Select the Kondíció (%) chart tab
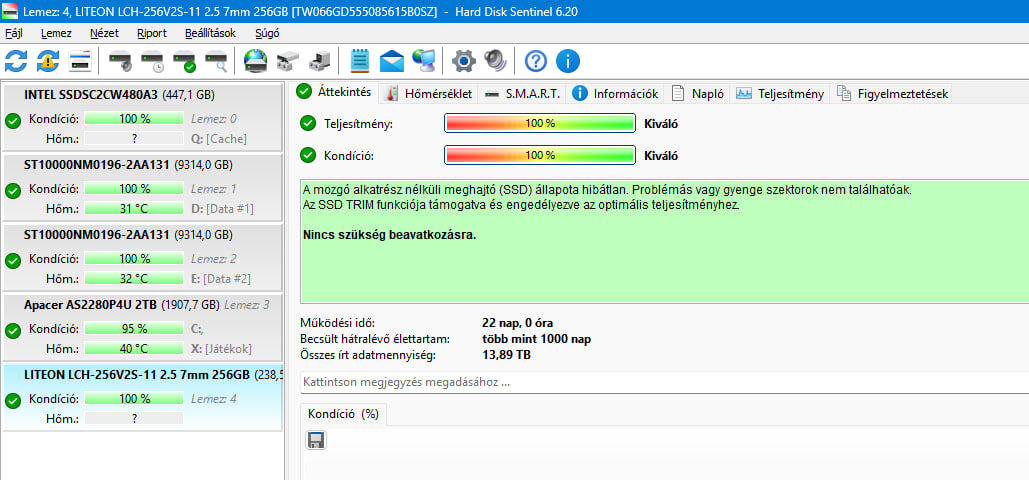 344,414
